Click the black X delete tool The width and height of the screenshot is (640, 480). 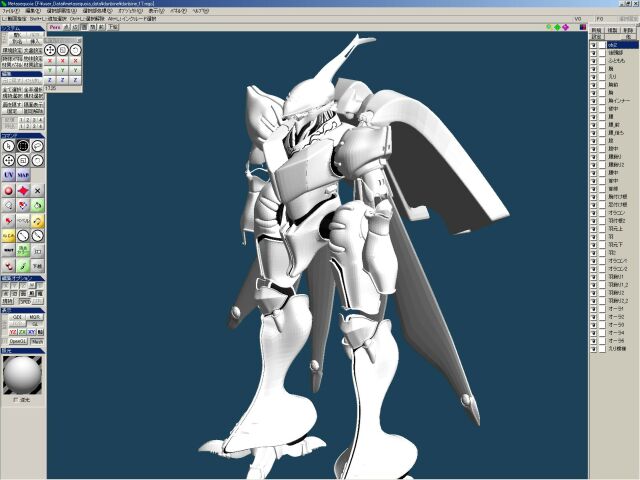tap(38, 190)
